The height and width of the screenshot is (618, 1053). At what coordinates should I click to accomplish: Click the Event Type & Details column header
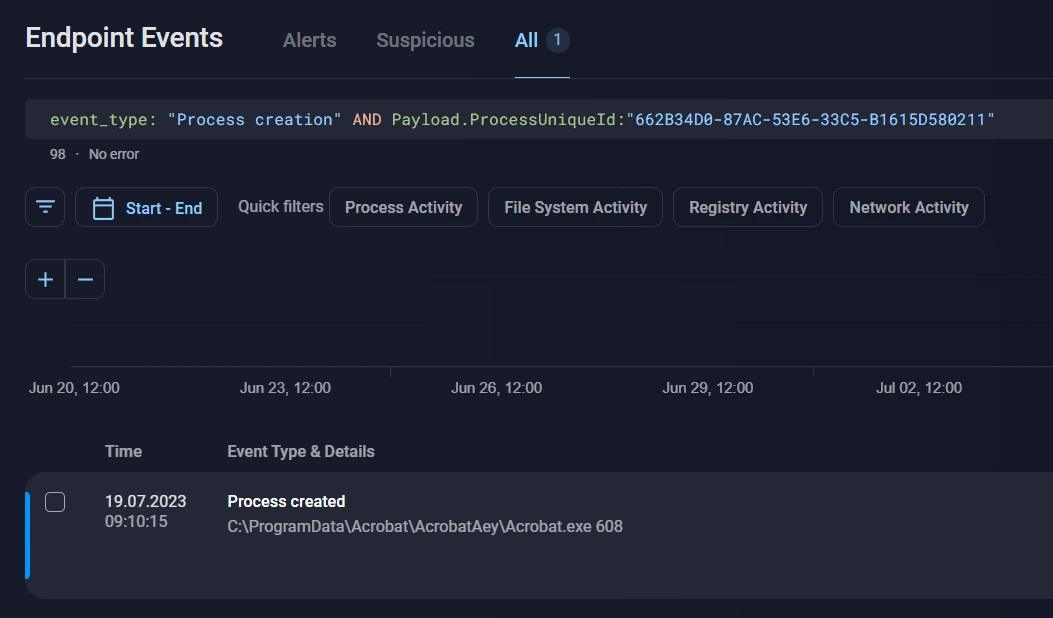[x=301, y=451]
